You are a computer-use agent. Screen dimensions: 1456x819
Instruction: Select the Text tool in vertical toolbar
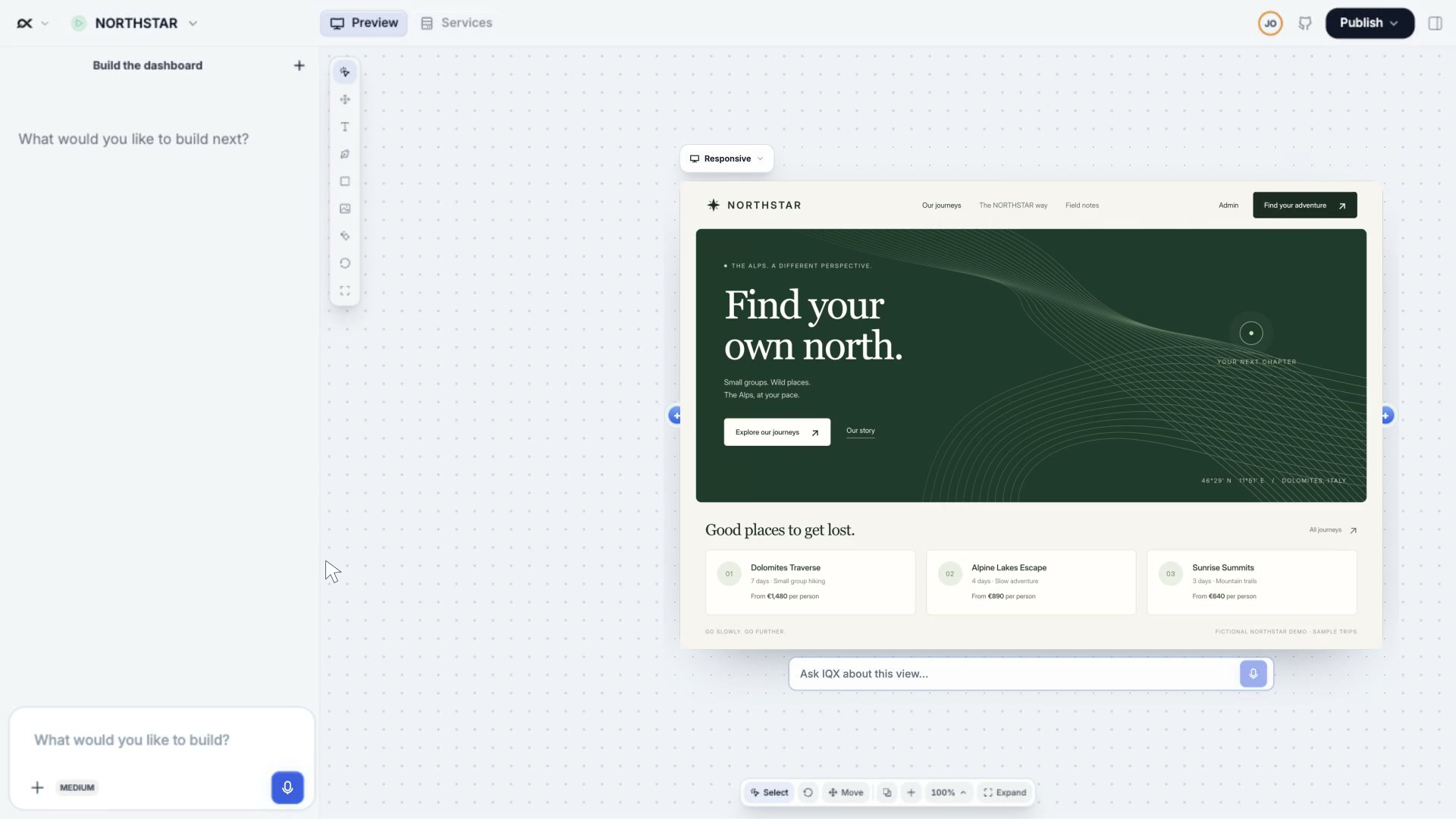(x=345, y=127)
